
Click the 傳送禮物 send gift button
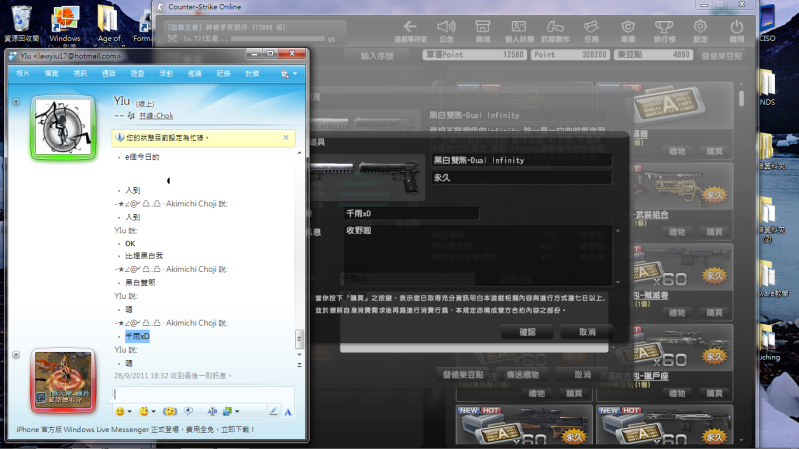[x=523, y=375]
